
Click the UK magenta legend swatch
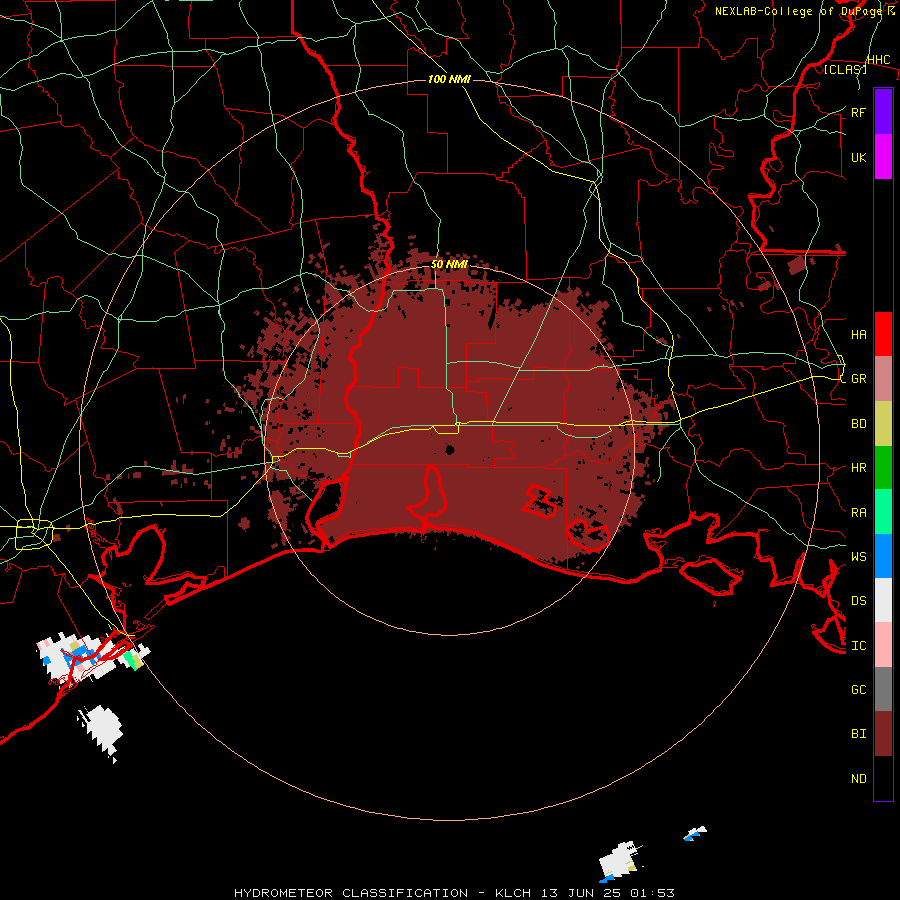883,157
